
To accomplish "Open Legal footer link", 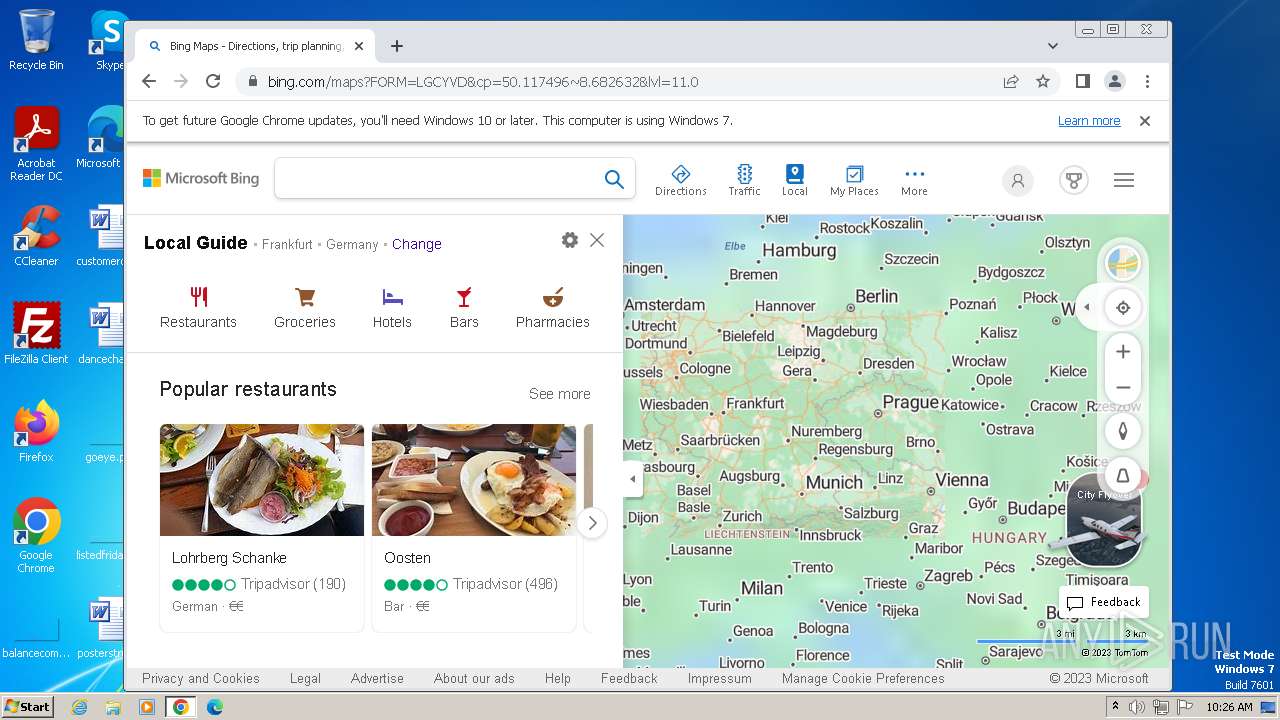I will [305, 678].
